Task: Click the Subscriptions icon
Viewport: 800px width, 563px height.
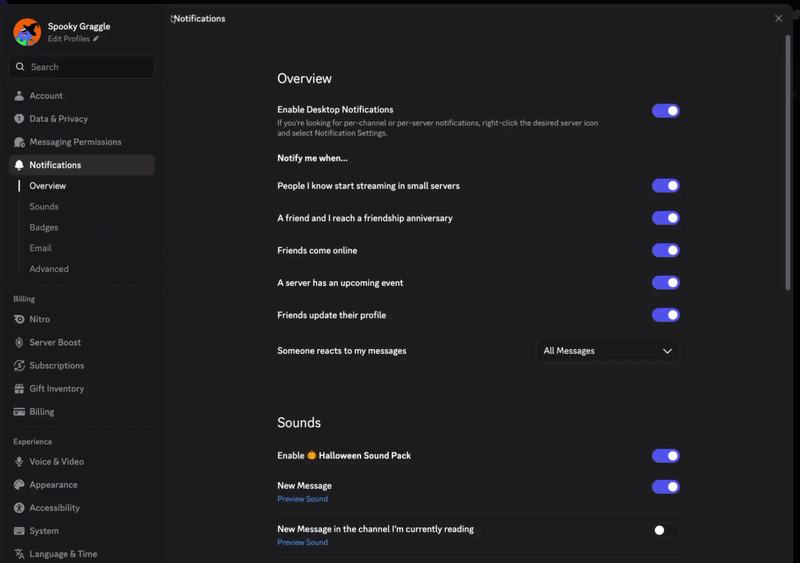Action: 19,365
